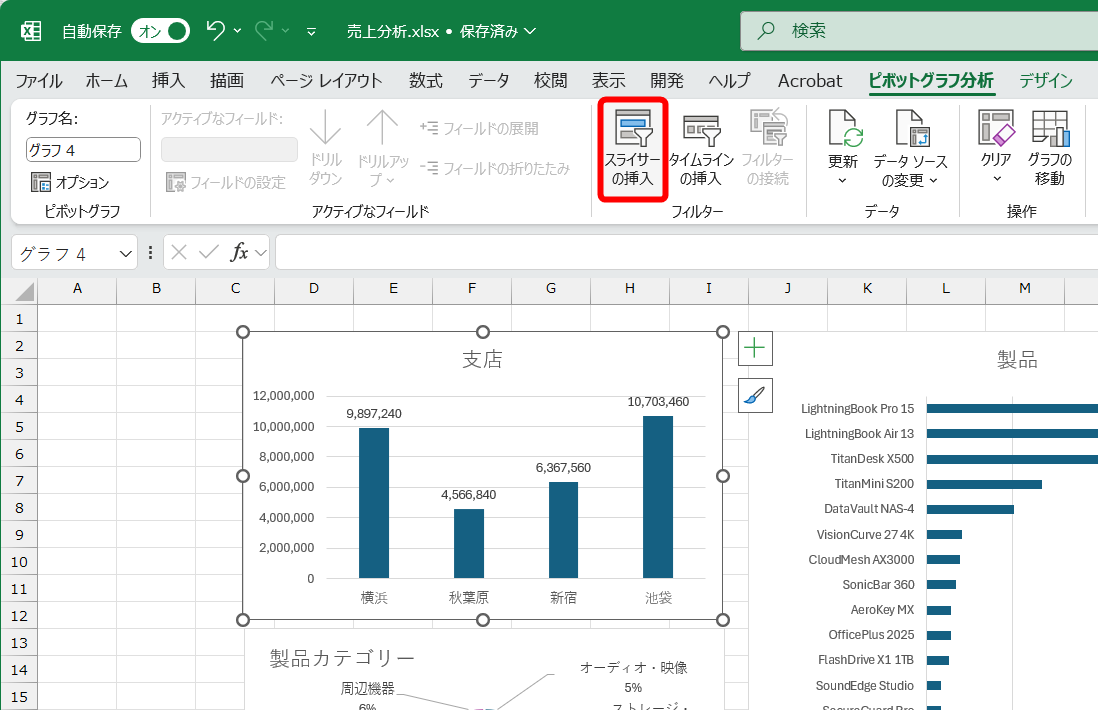Click the 製品 chart title
The width and height of the screenshot is (1098, 710).
(x=1017, y=360)
